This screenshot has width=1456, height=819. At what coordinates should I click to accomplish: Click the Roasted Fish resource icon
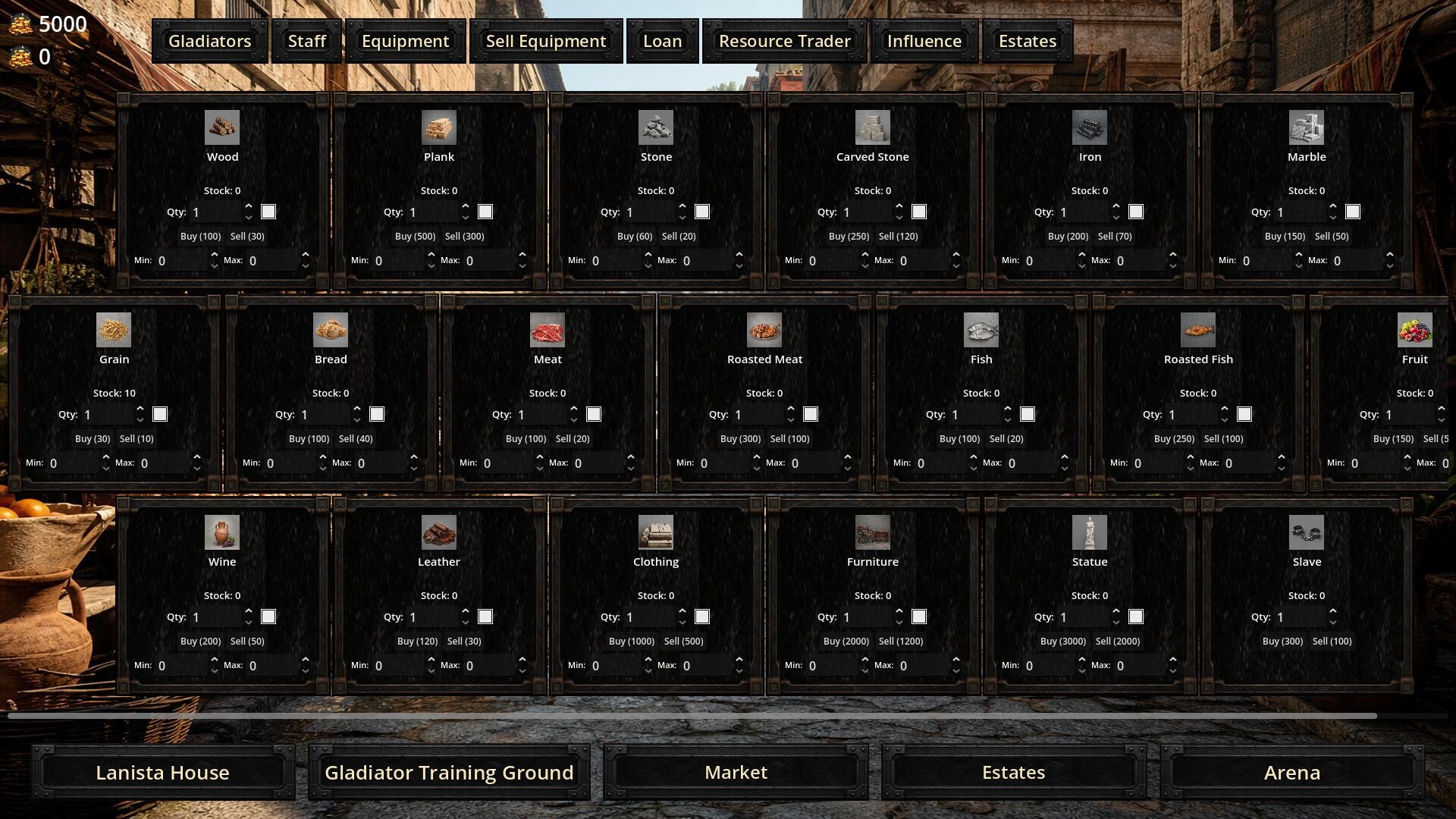click(x=1198, y=330)
